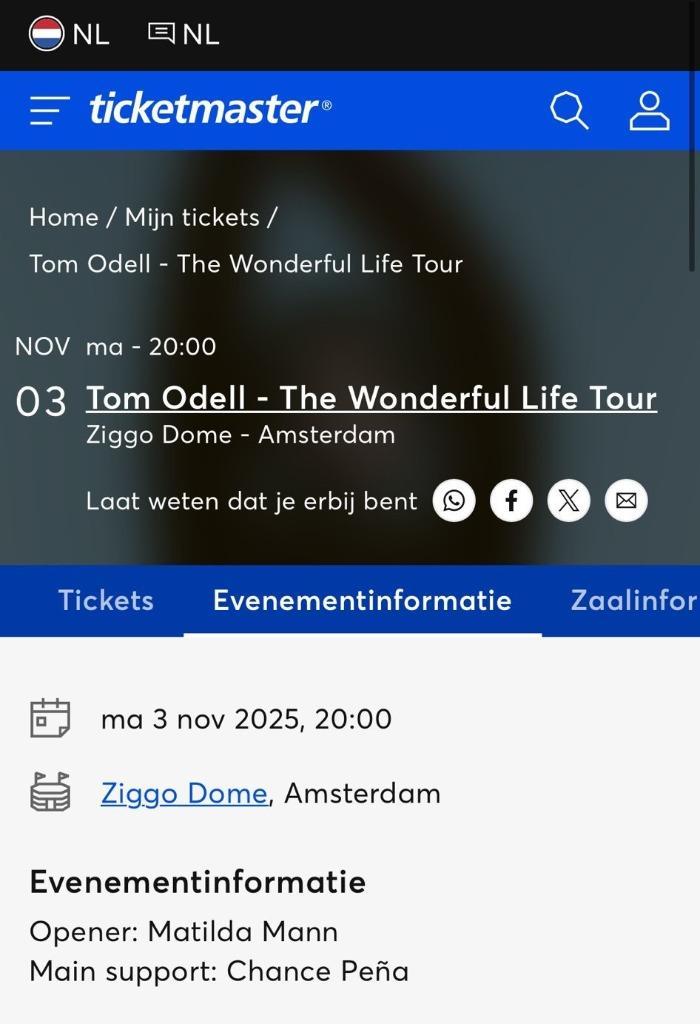Open the hamburger navigation menu
700x1024 pixels.
(x=49, y=110)
